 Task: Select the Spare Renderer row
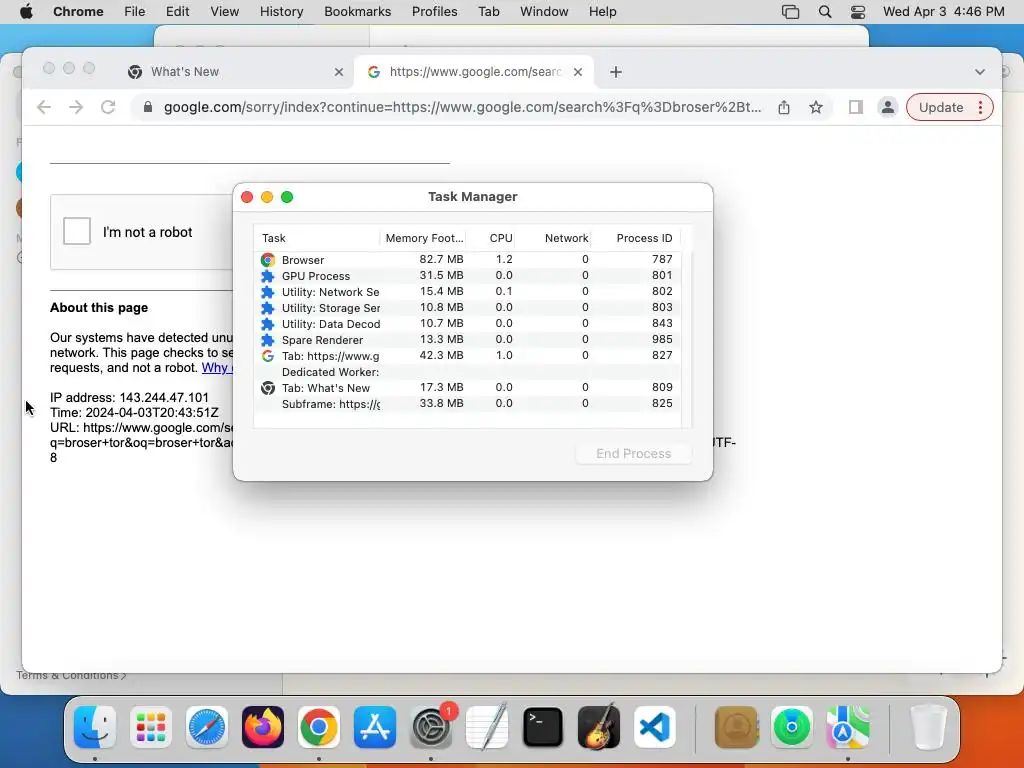pyautogui.click(x=468, y=340)
